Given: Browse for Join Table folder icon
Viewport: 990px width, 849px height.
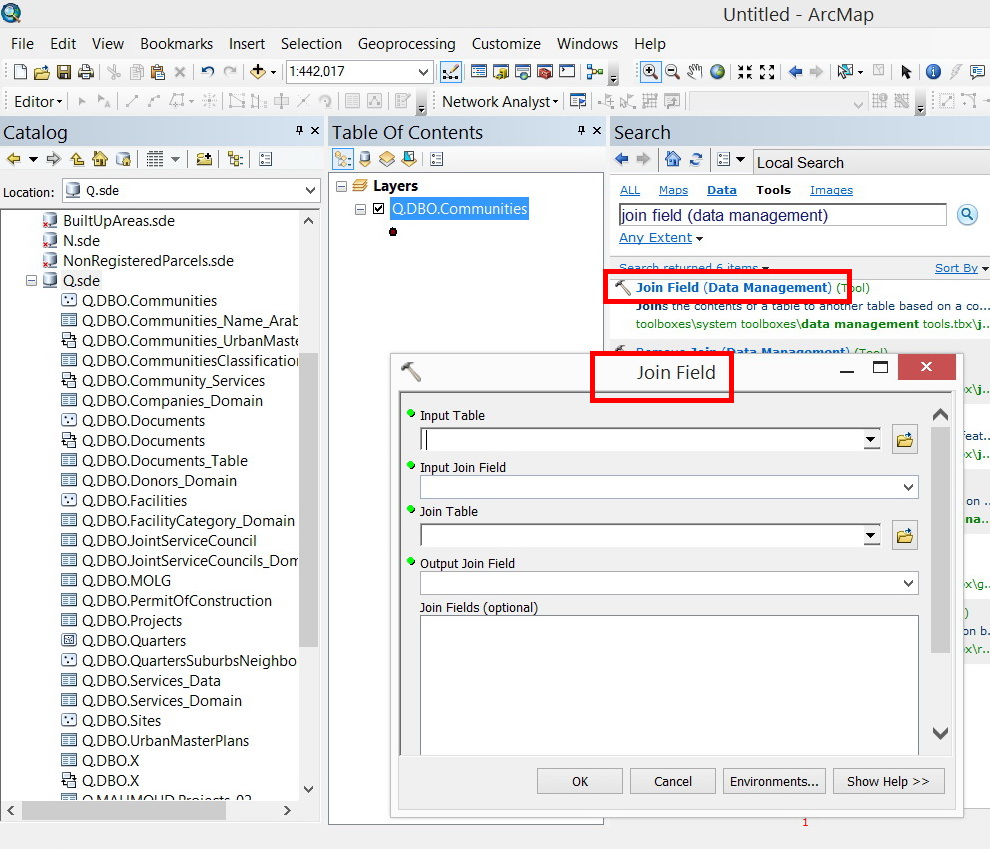Looking at the screenshot, I should point(905,536).
